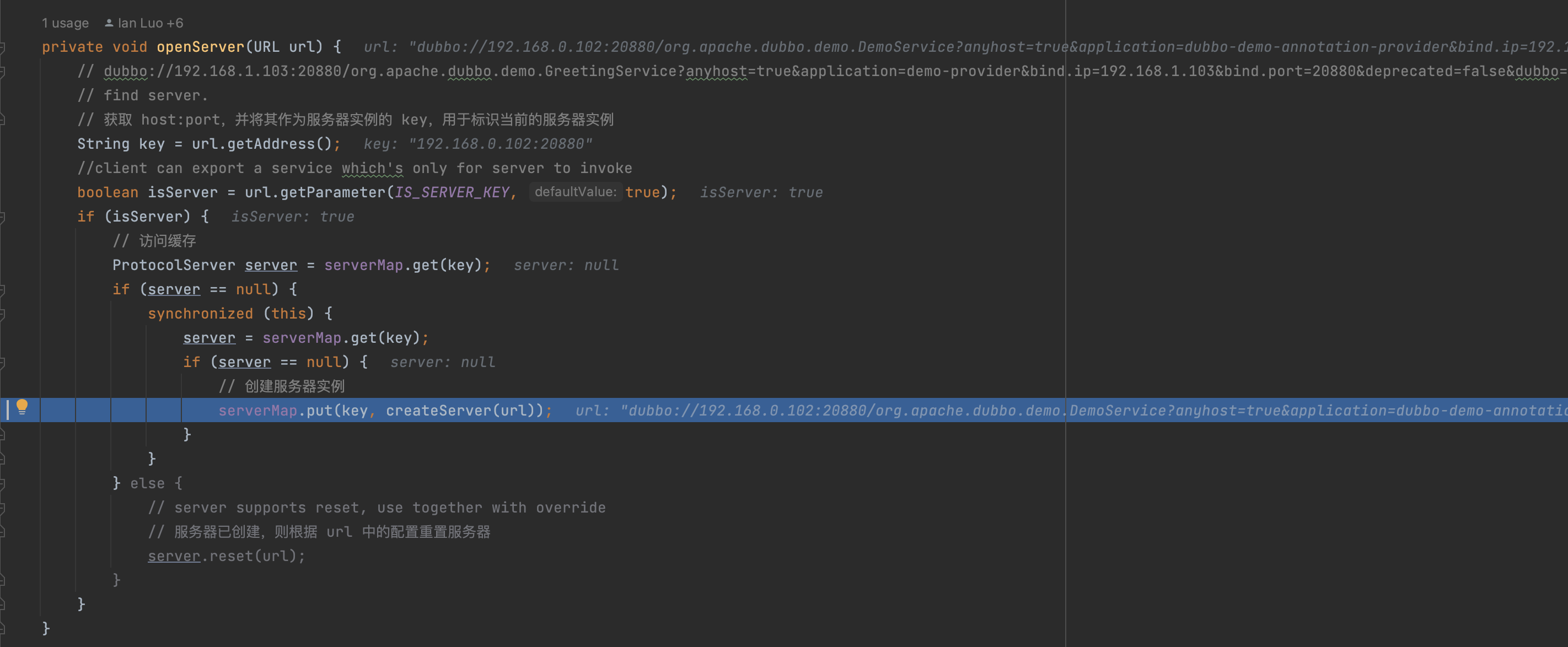Collapse the synchronized (this) block fold marker
Screen dimensions: 1568x647
[x=2, y=314]
